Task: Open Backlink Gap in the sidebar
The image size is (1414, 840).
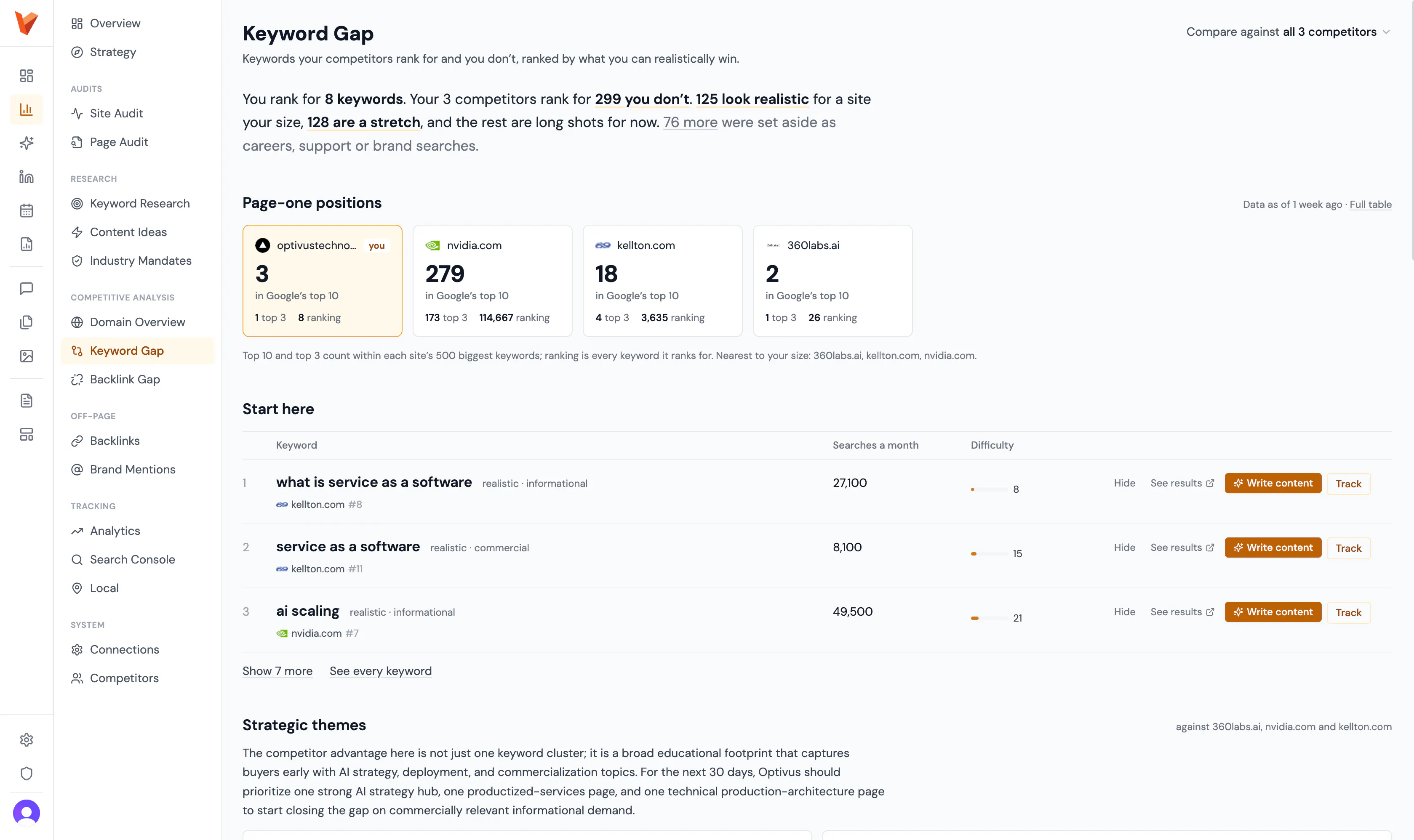Action: pyautogui.click(x=138, y=379)
